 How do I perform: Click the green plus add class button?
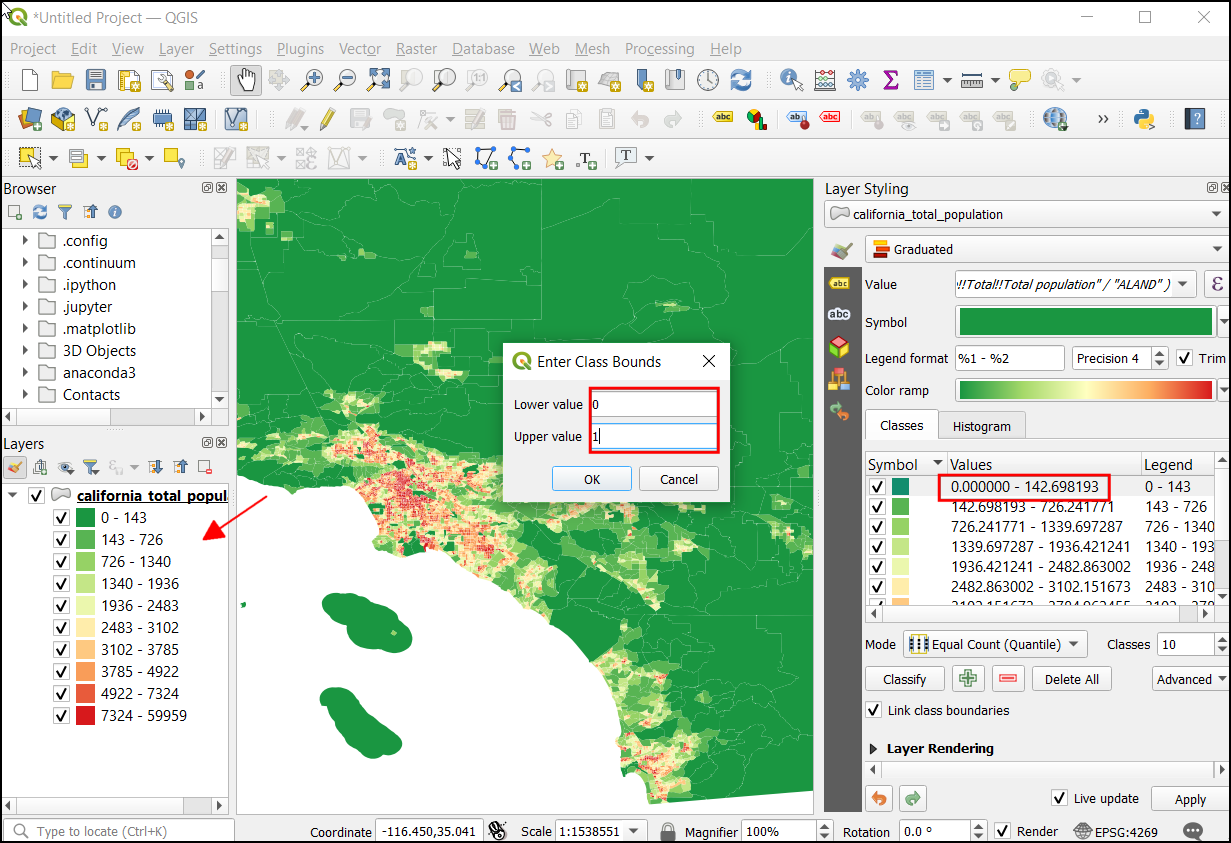(x=967, y=679)
